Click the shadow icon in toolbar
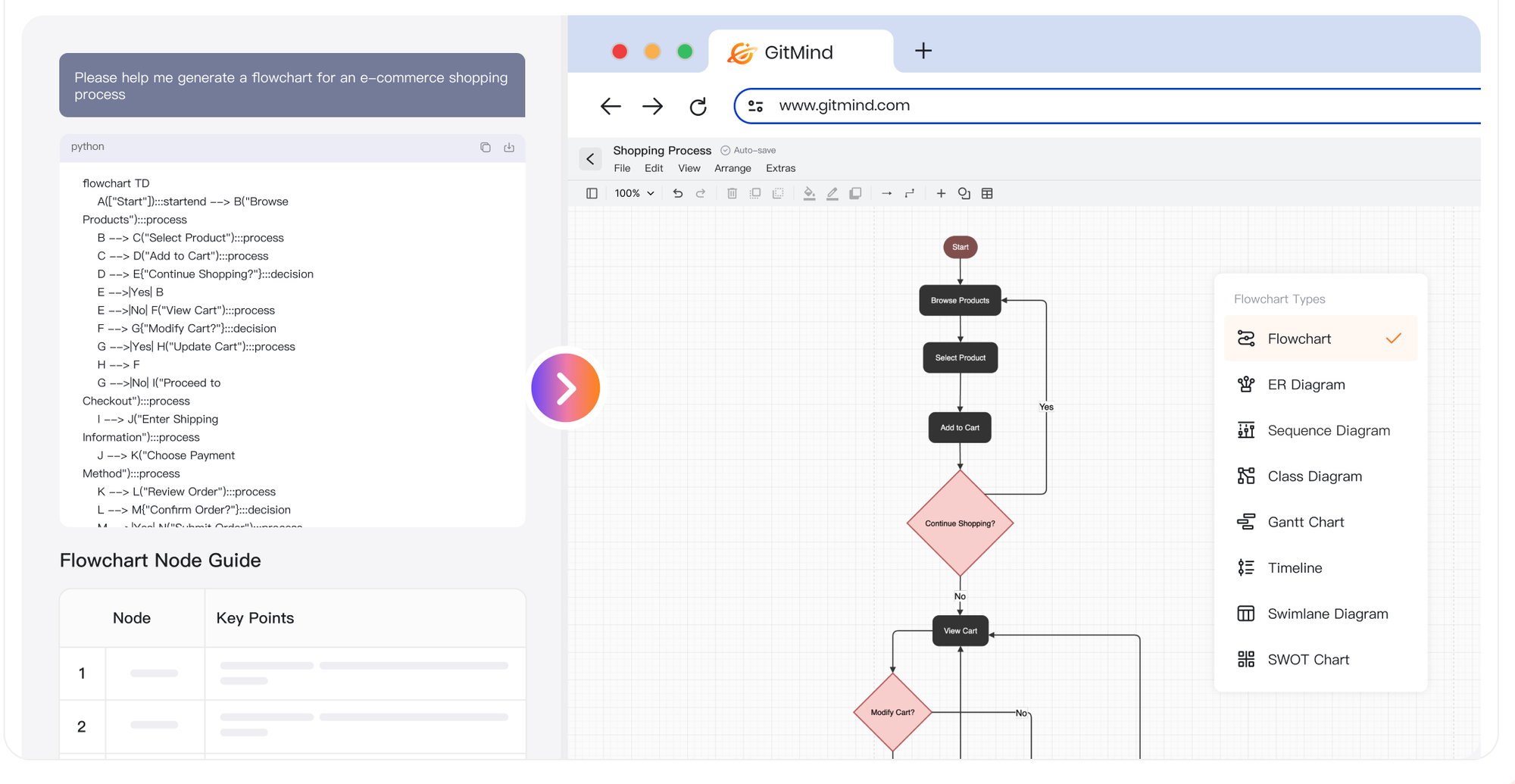Screen dimensions: 1515x784 [855, 194]
